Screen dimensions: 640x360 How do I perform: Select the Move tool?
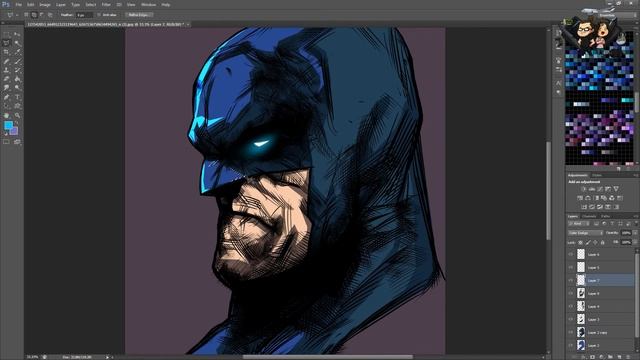17,34
